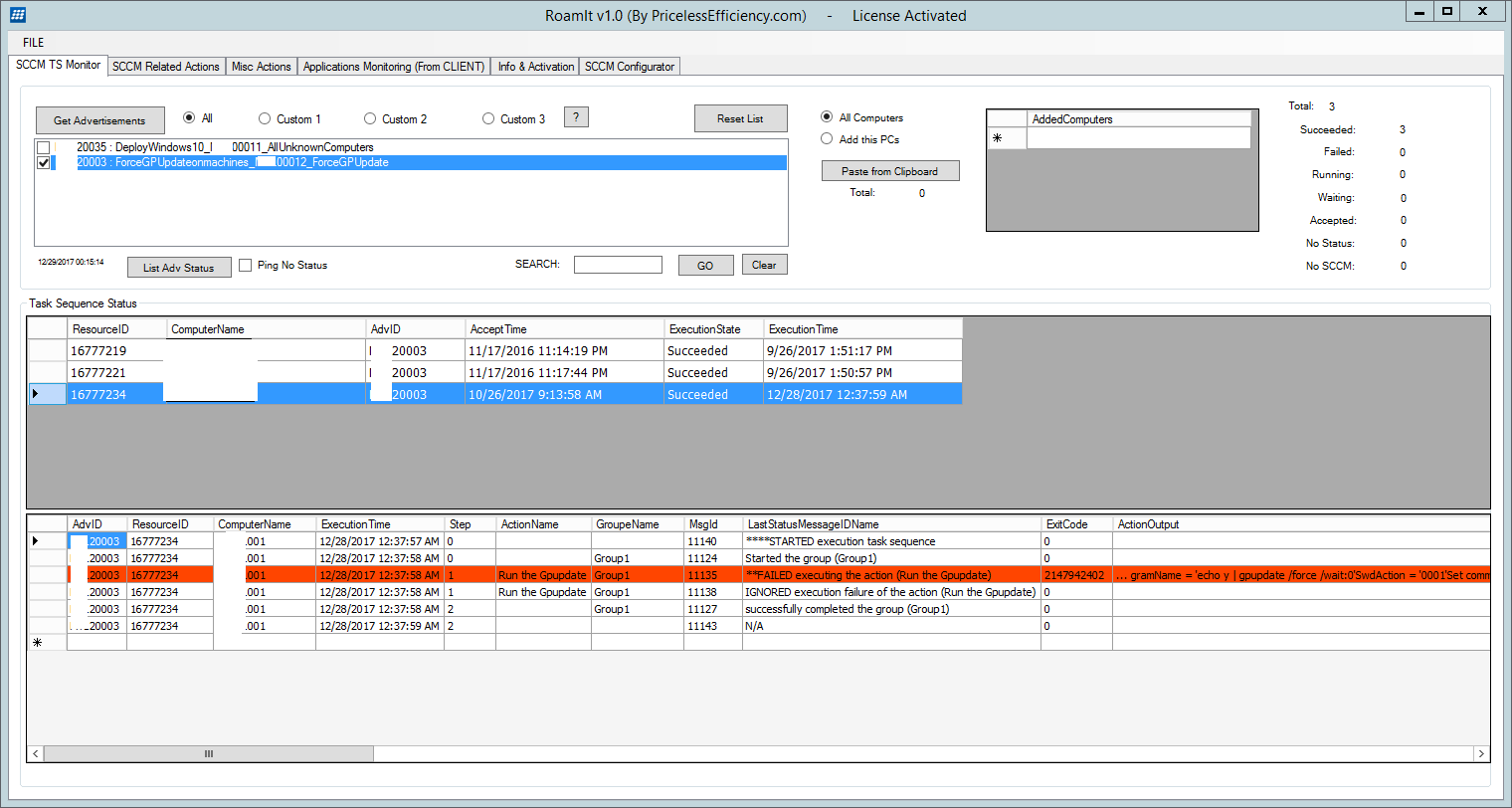Uncheck the 20003 ForceGPUpdate advertisement checkbox
This screenshot has height=808, width=1512.
coord(44,162)
